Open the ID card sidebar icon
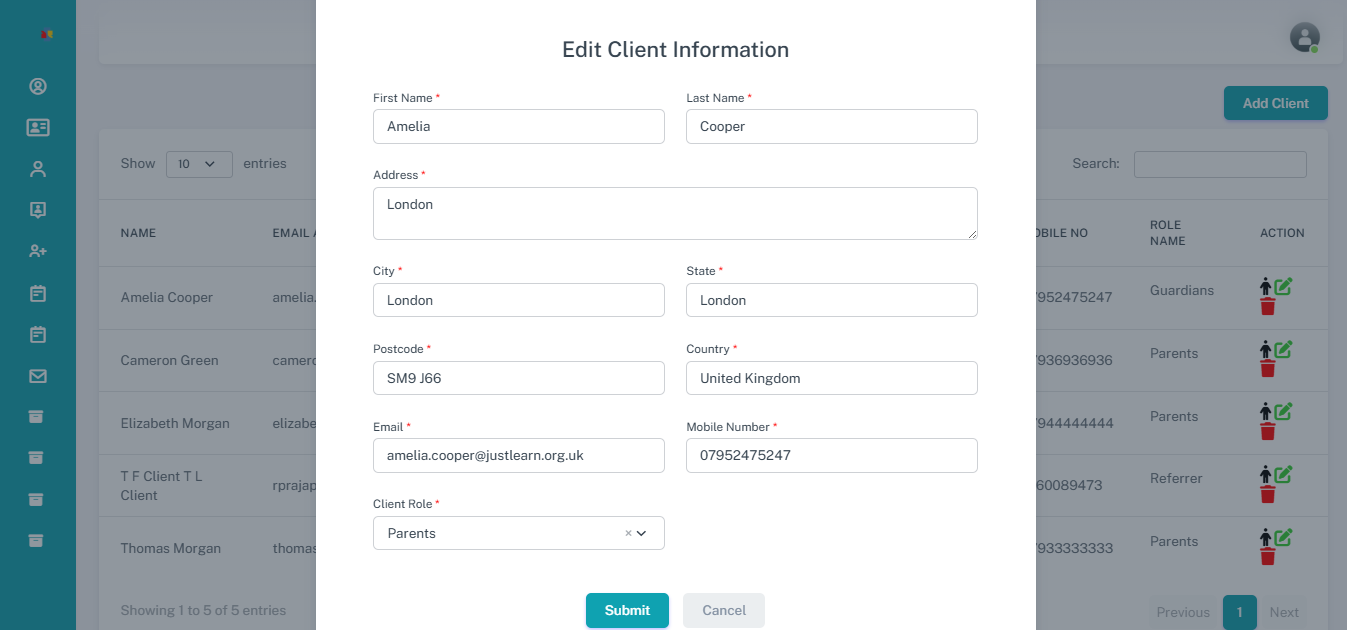This screenshot has height=630, width=1347. [38, 127]
